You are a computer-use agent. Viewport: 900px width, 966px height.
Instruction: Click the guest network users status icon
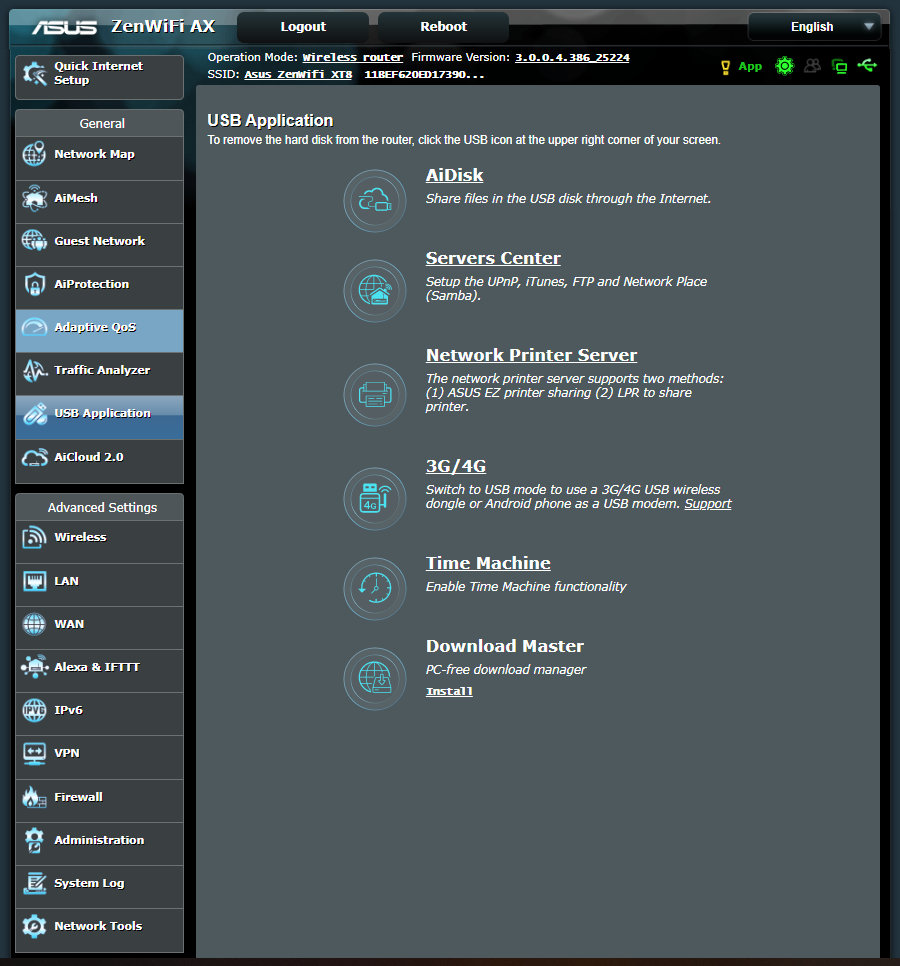(813, 66)
